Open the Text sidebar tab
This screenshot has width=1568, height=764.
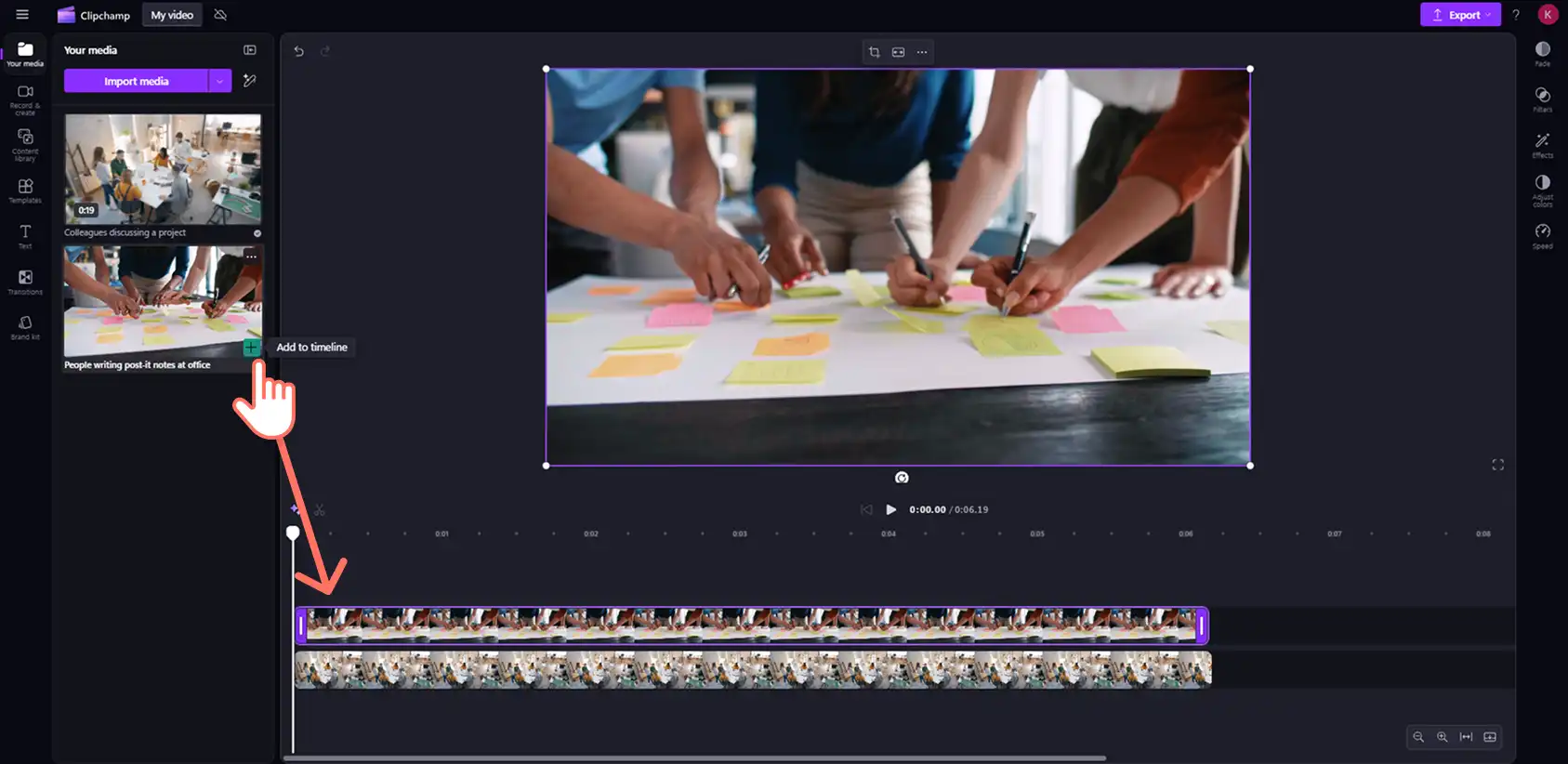[x=25, y=236]
